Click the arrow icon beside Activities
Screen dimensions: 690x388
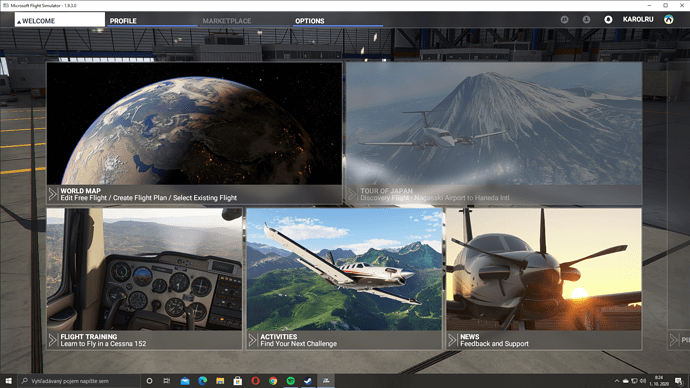(x=252, y=340)
